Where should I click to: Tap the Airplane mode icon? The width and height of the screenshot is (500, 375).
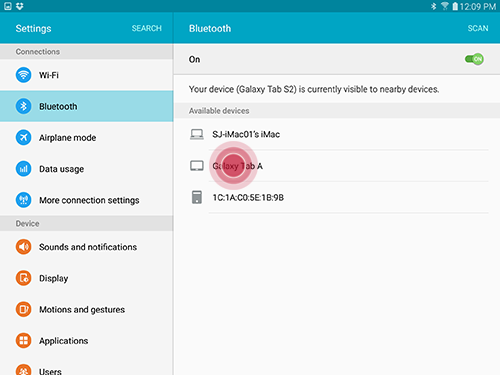tap(23, 137)
